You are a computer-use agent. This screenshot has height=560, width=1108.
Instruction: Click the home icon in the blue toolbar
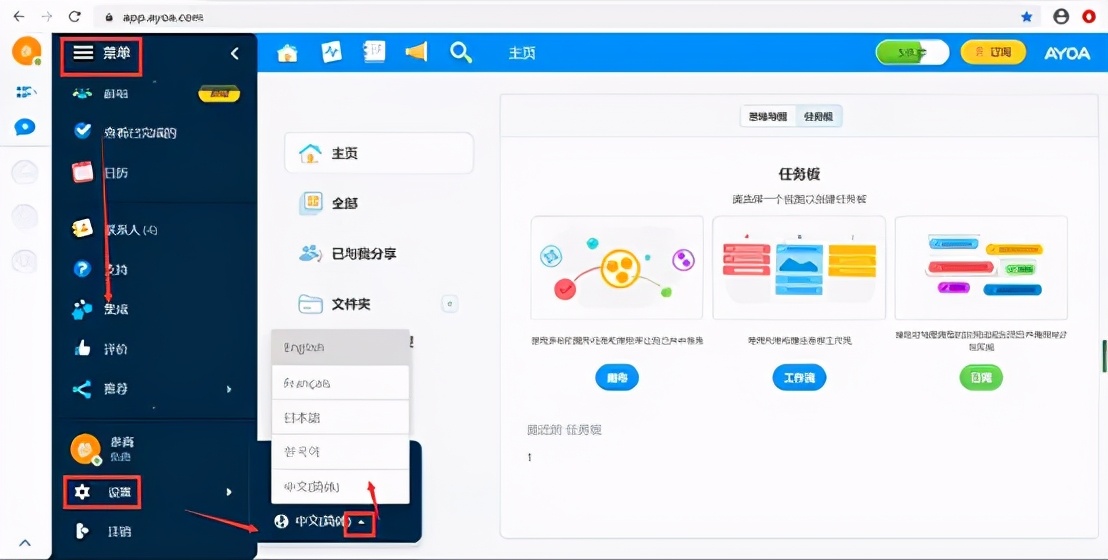pyautogui.click(x=287, y=53)
